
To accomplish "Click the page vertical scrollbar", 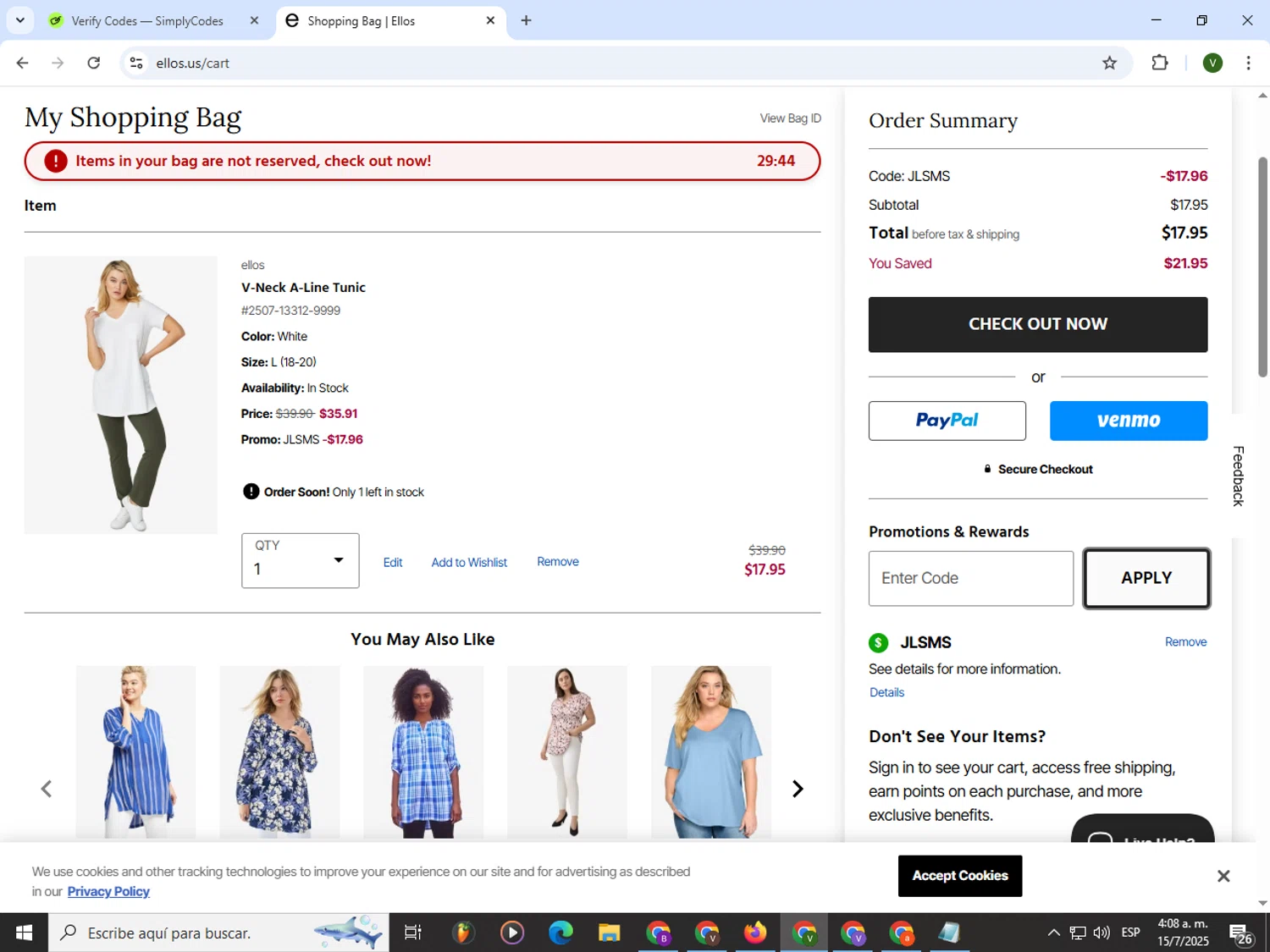I will [1262, 267].
